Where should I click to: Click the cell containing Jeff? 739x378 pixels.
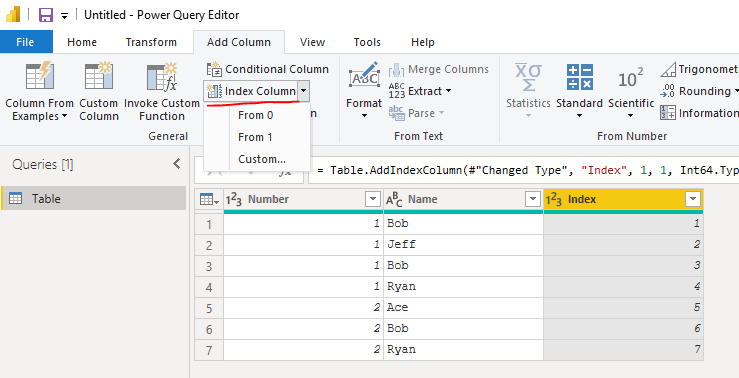click(x=463, y=245)
